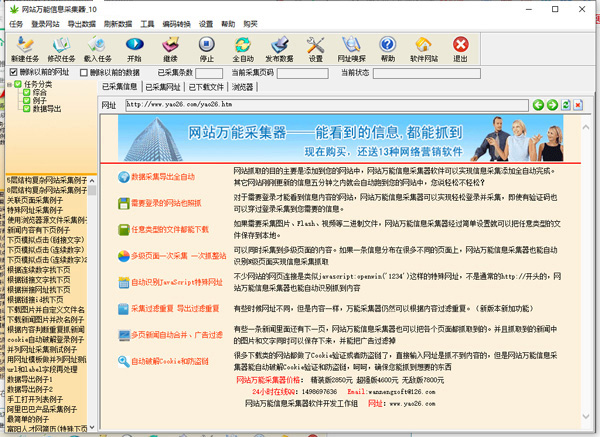Click the 修改任务 (Edit Task) toolbar icon
The image size is (600, 437).
63,48
